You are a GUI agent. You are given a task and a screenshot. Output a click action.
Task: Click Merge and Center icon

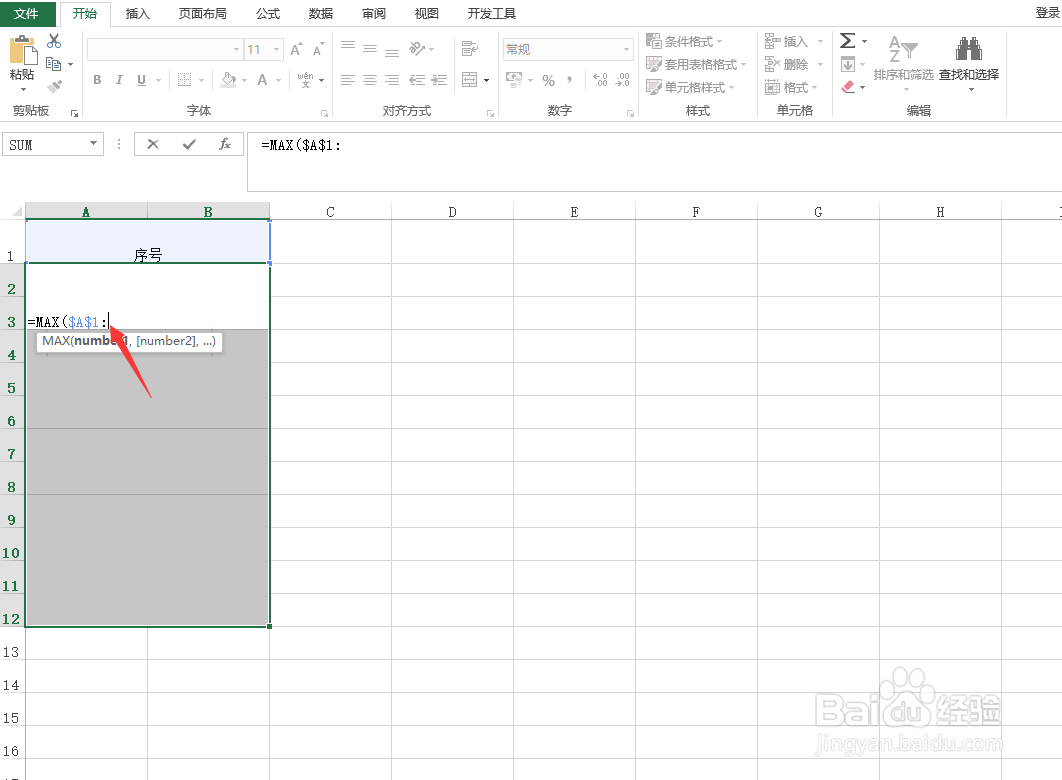tap(470, 80)
